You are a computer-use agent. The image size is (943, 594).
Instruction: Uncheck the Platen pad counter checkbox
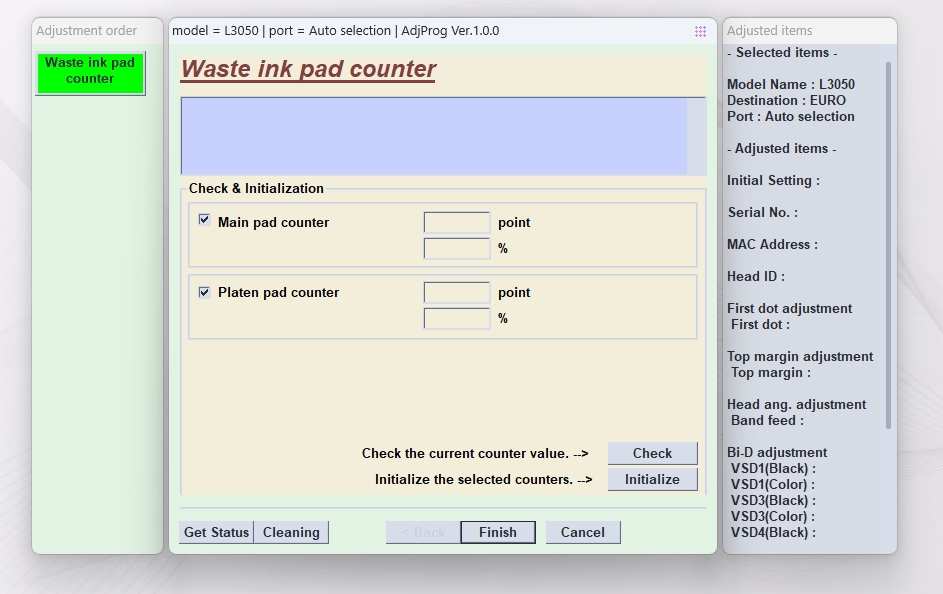click(x=204, y=292)
